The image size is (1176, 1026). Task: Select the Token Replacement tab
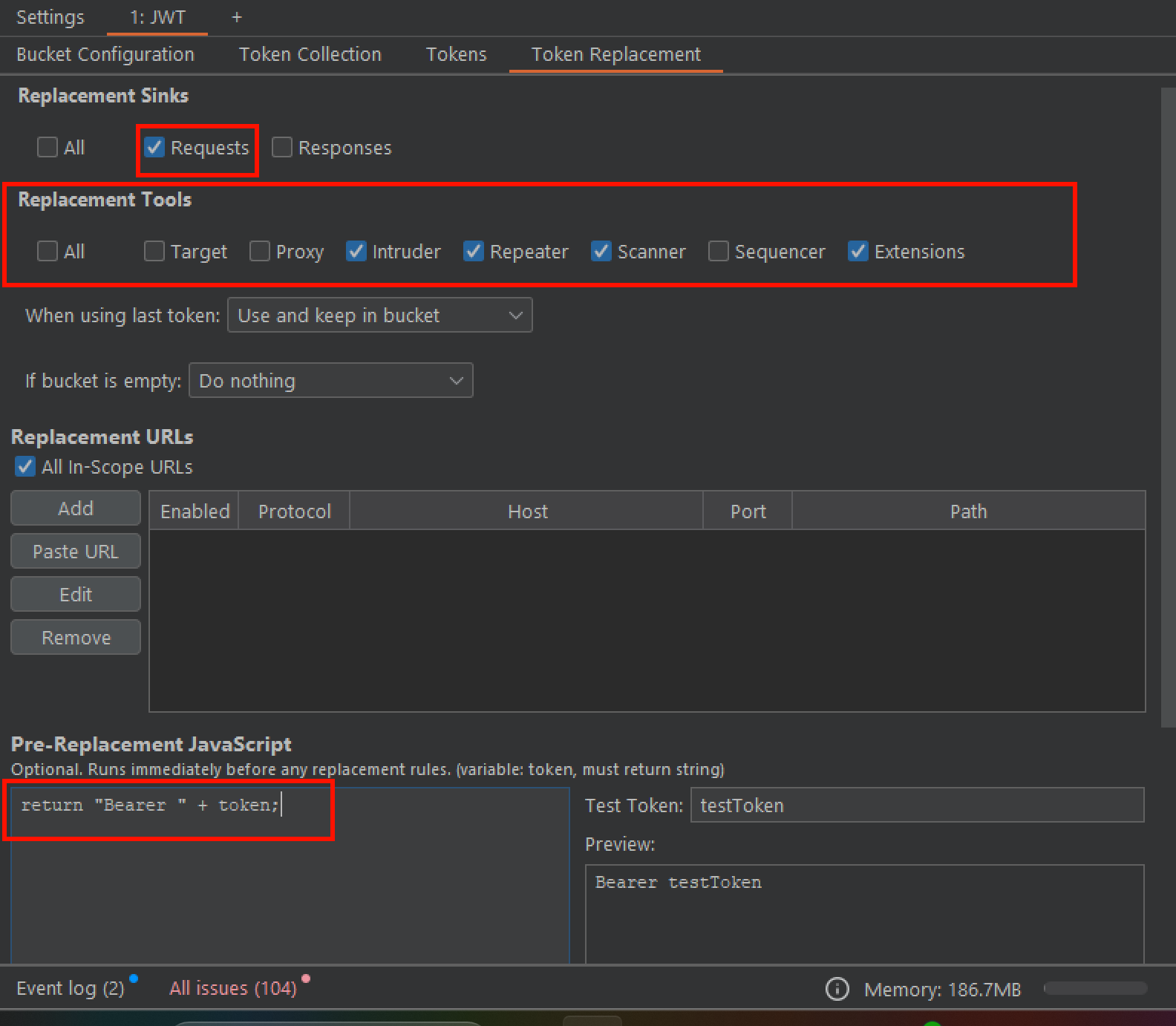click(x=616, y=54)
